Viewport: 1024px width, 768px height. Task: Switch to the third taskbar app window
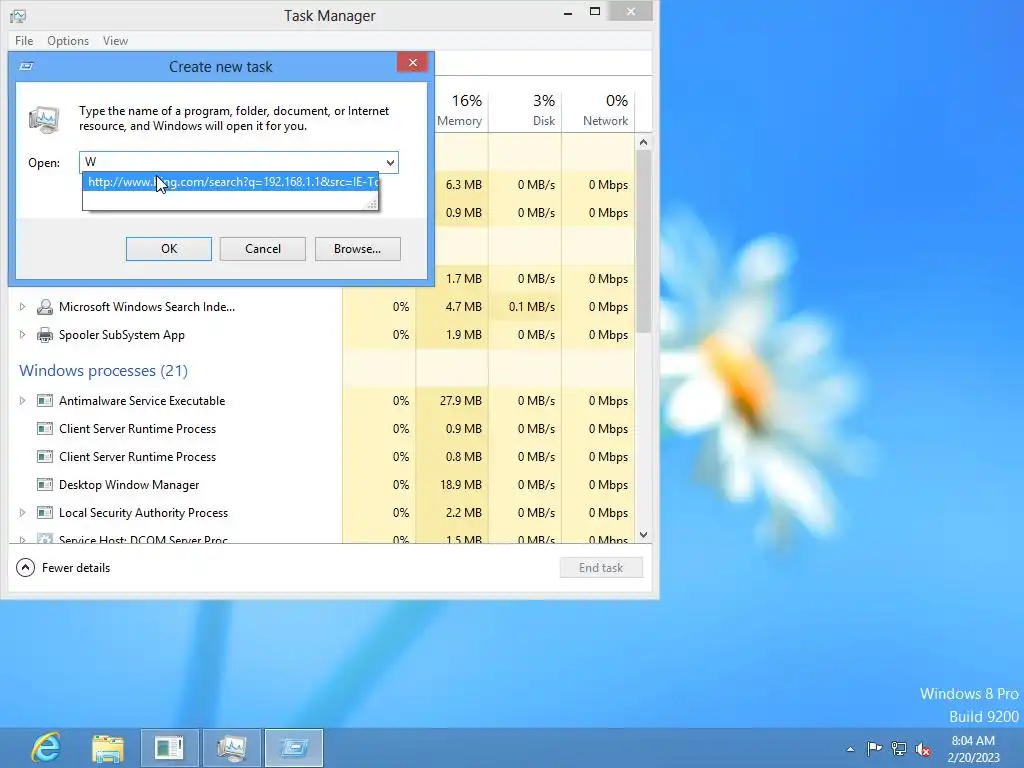tap(170, 748)
